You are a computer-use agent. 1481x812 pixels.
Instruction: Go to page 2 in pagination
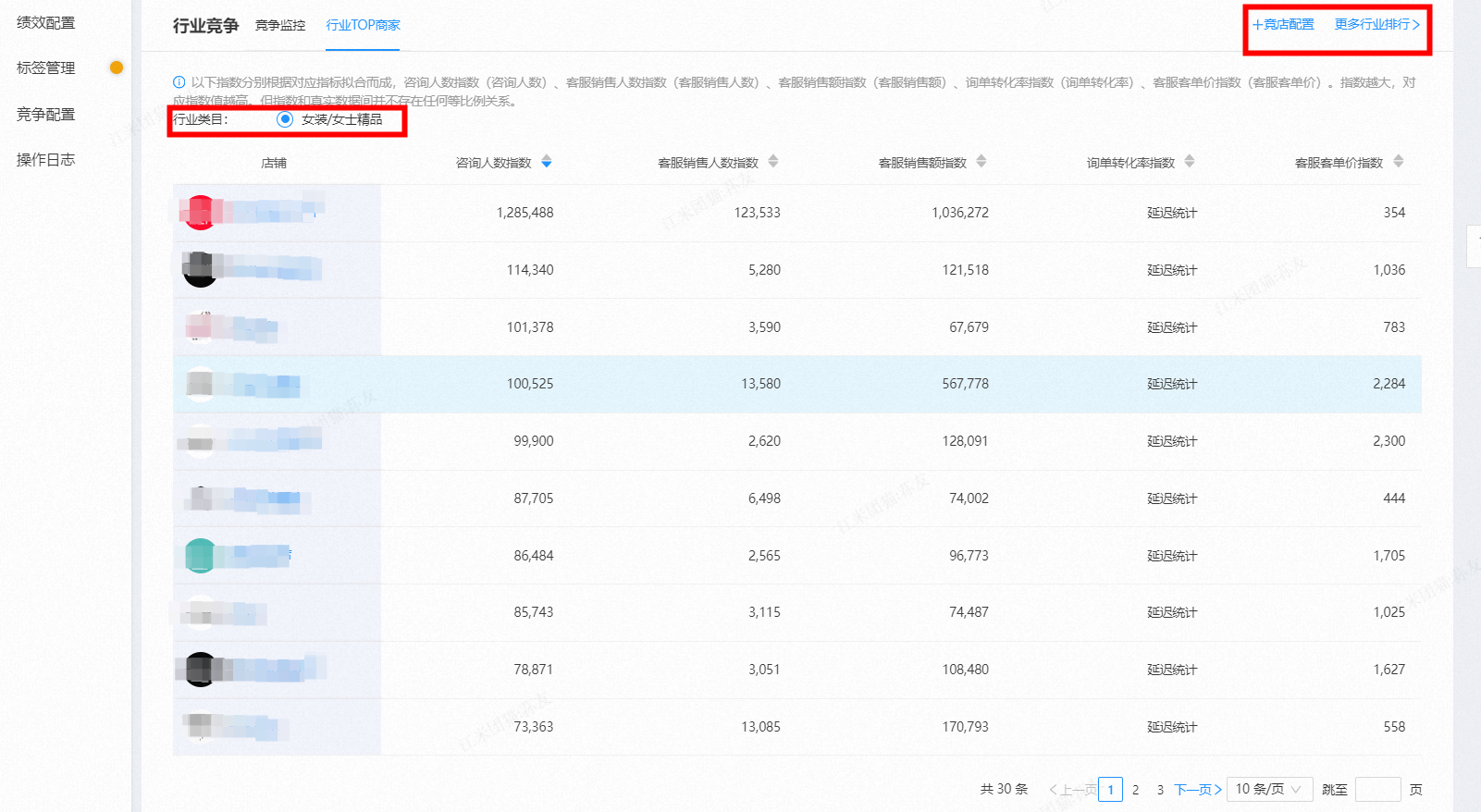click(x=1135, y=789)
